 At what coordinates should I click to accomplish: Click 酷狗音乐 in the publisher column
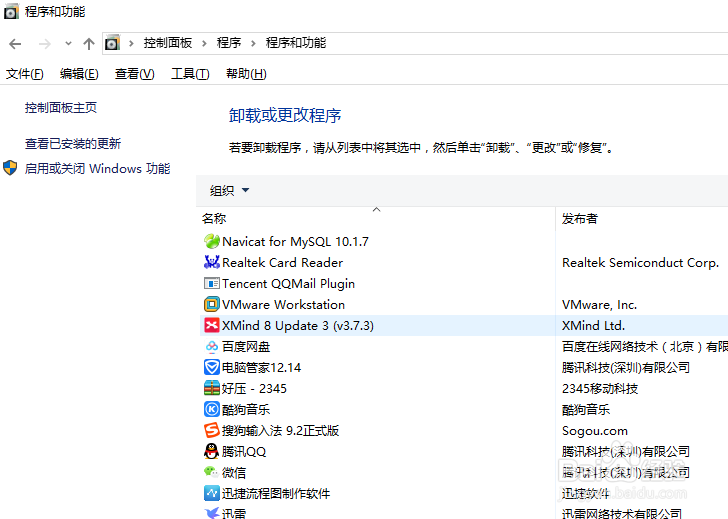point(586,409)
